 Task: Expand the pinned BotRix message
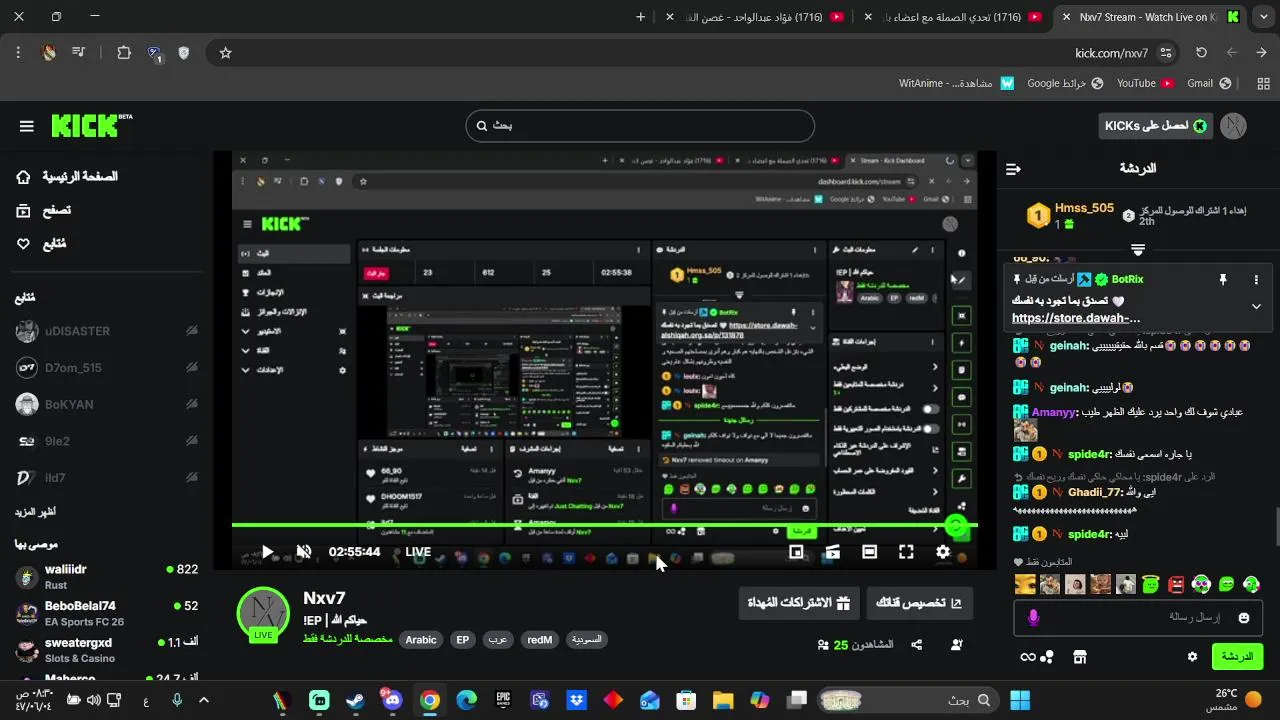click(1256, 307)
